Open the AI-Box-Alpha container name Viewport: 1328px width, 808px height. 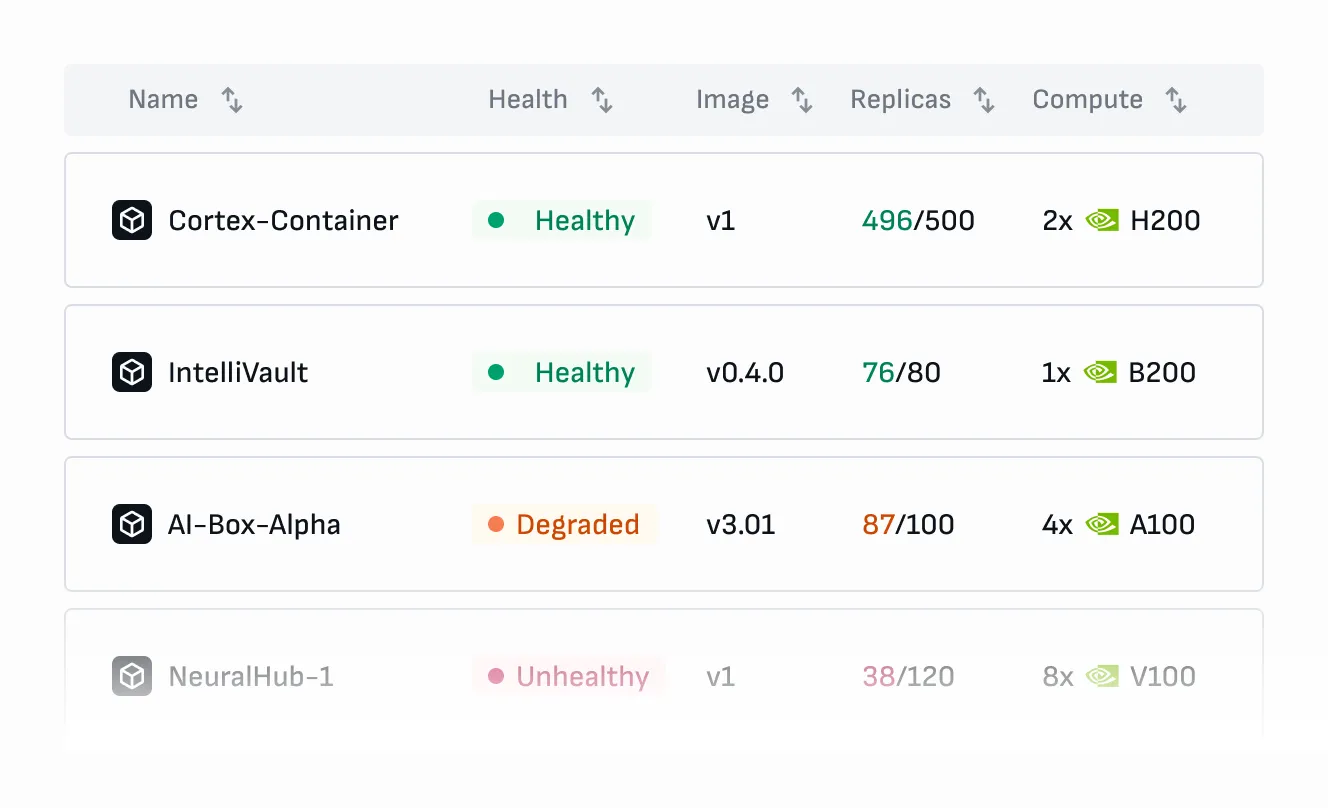coord(254,524)
